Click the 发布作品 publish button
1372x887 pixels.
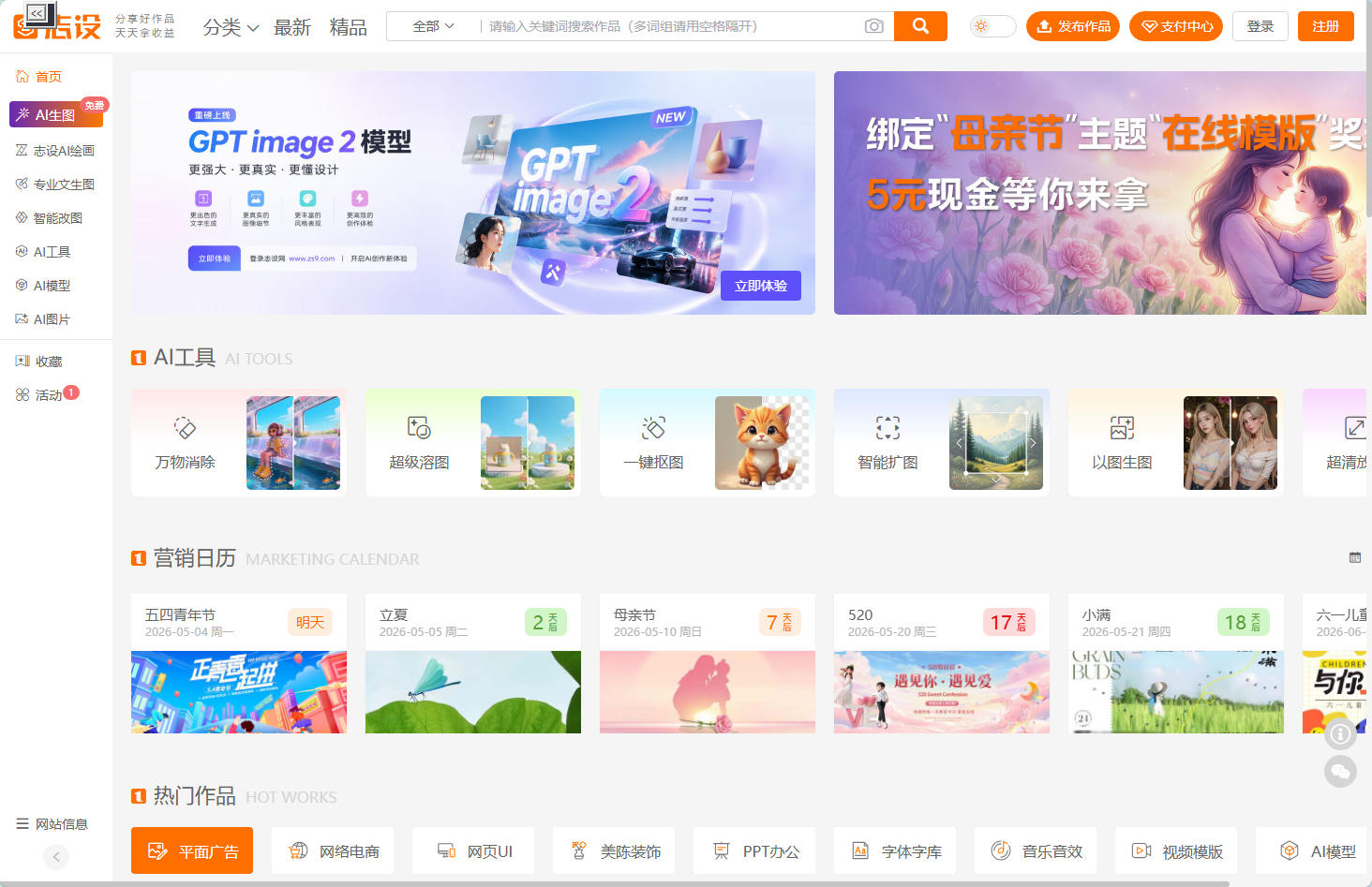(1073, 26)
